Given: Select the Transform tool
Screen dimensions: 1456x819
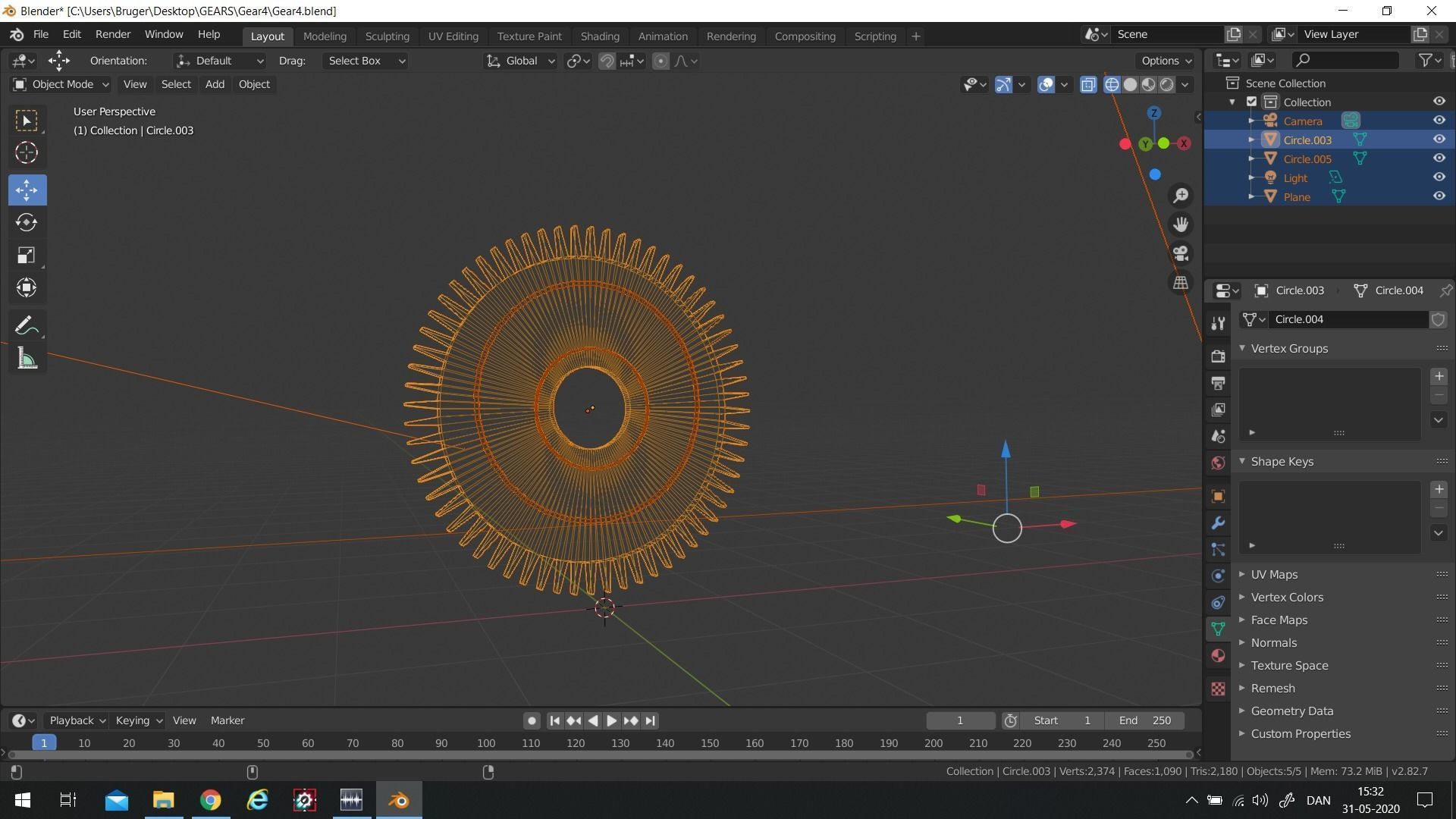Looking at the screenshot, I should [x=27, y=287].
